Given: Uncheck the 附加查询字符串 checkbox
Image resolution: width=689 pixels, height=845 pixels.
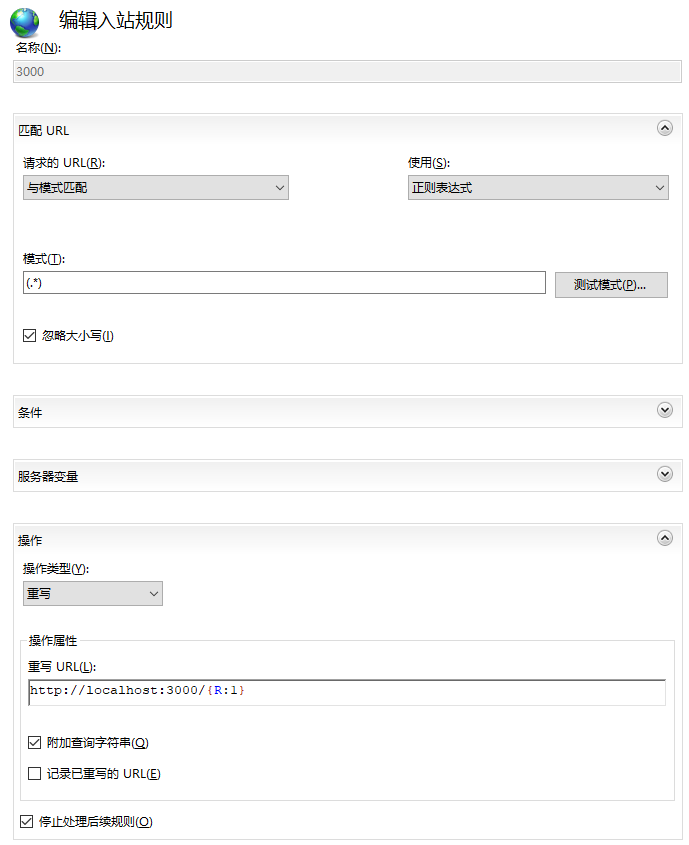Looking at the screenshot, I should [35, 743].
